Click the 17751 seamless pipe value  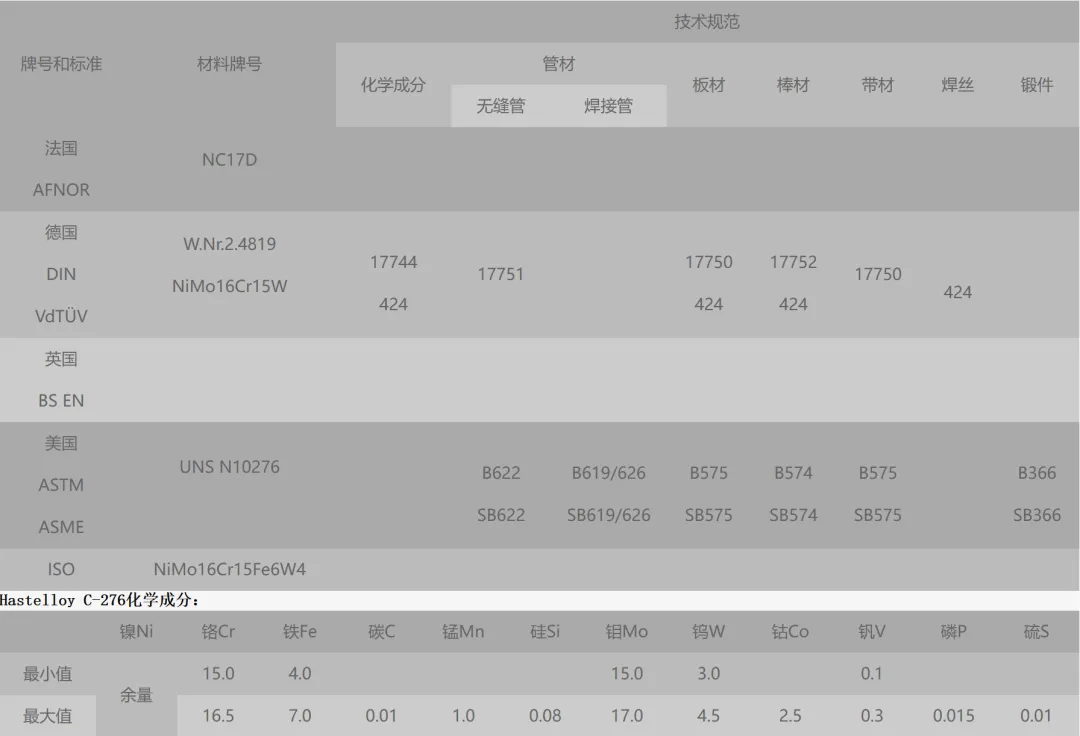tap(501, 274)
